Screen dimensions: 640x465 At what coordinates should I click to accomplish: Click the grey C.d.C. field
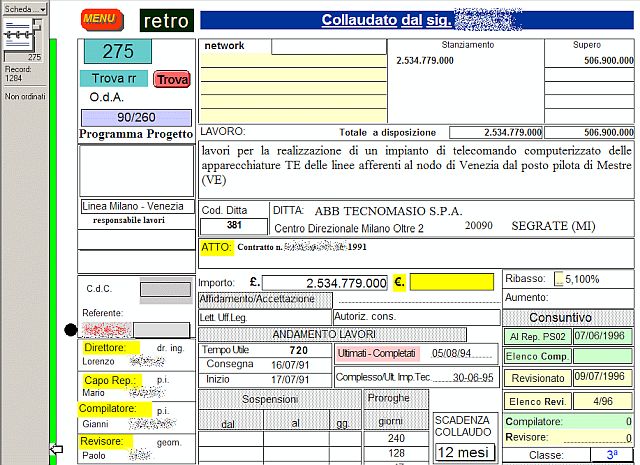pos(165,289)
